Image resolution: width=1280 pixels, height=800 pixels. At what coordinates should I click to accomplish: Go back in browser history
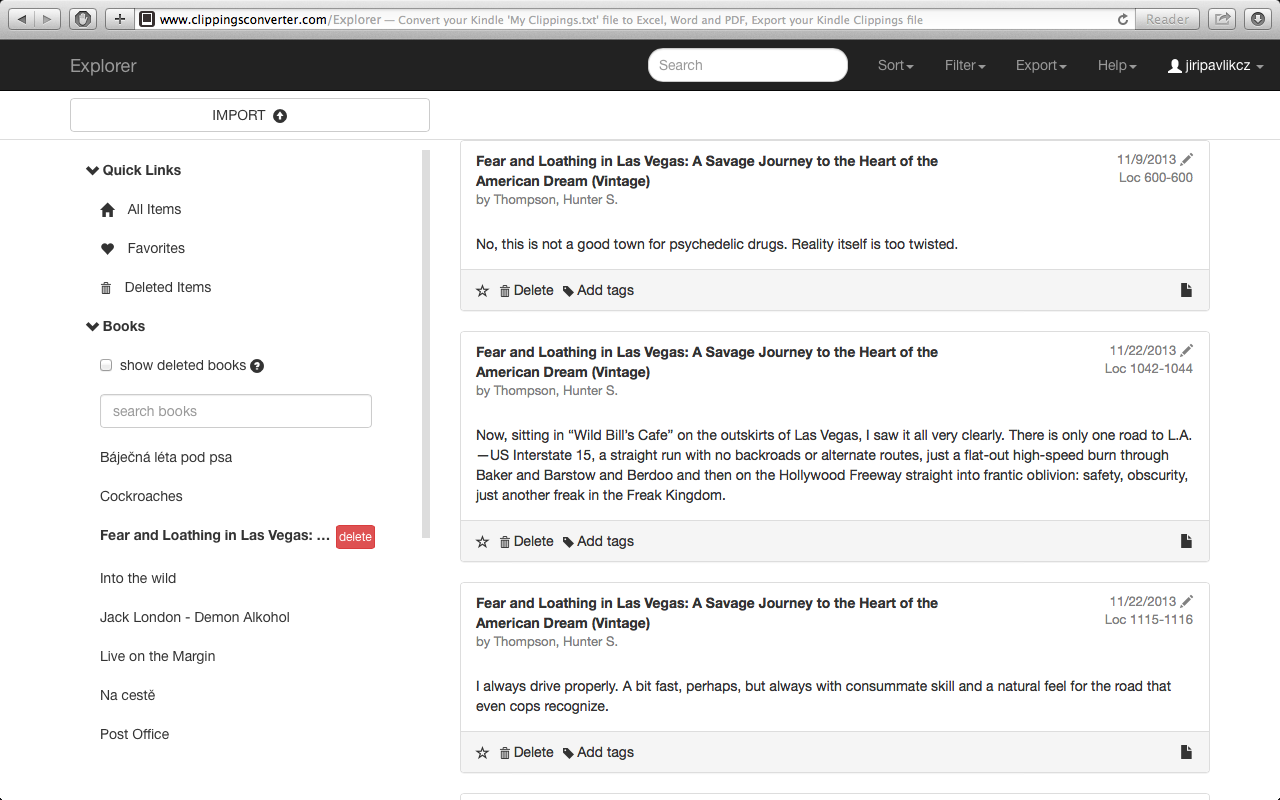point(22,19)
